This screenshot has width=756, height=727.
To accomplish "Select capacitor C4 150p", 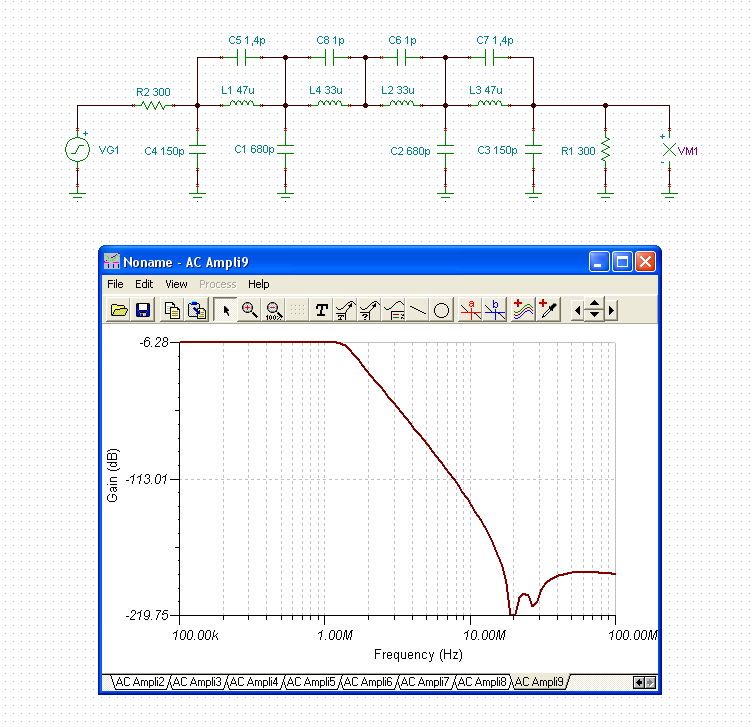I will (x=198, y=150).
